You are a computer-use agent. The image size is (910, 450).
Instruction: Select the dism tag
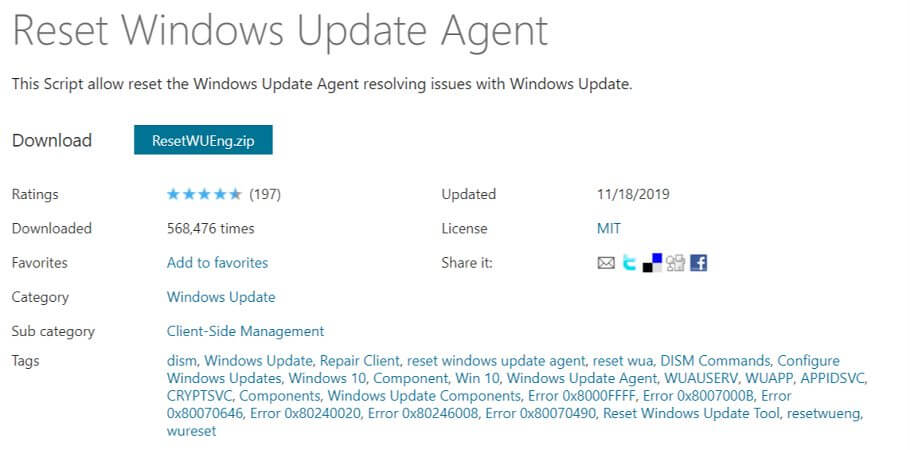click(181, 361)
